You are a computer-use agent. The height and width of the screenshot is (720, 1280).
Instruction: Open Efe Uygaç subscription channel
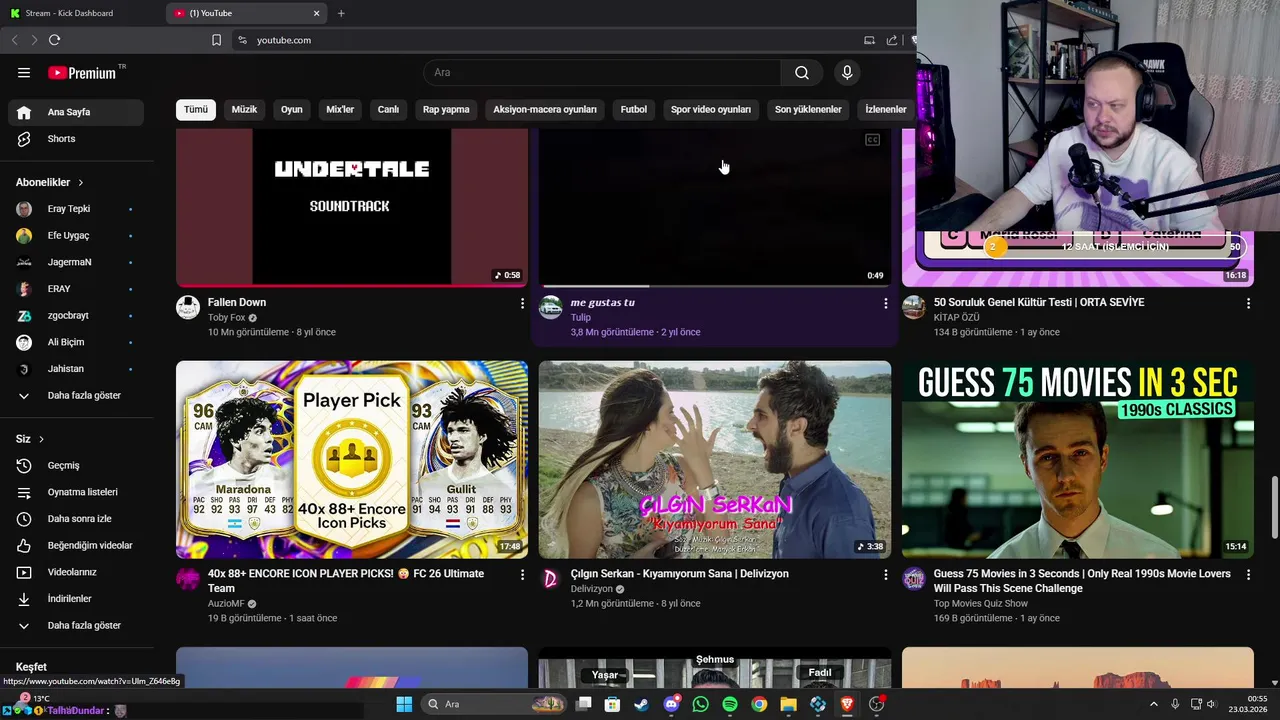[x=76, y=235]
